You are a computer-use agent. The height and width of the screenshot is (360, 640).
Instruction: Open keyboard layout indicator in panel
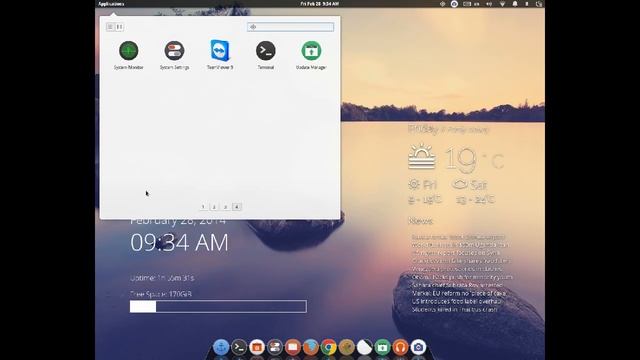coord(471,4)
